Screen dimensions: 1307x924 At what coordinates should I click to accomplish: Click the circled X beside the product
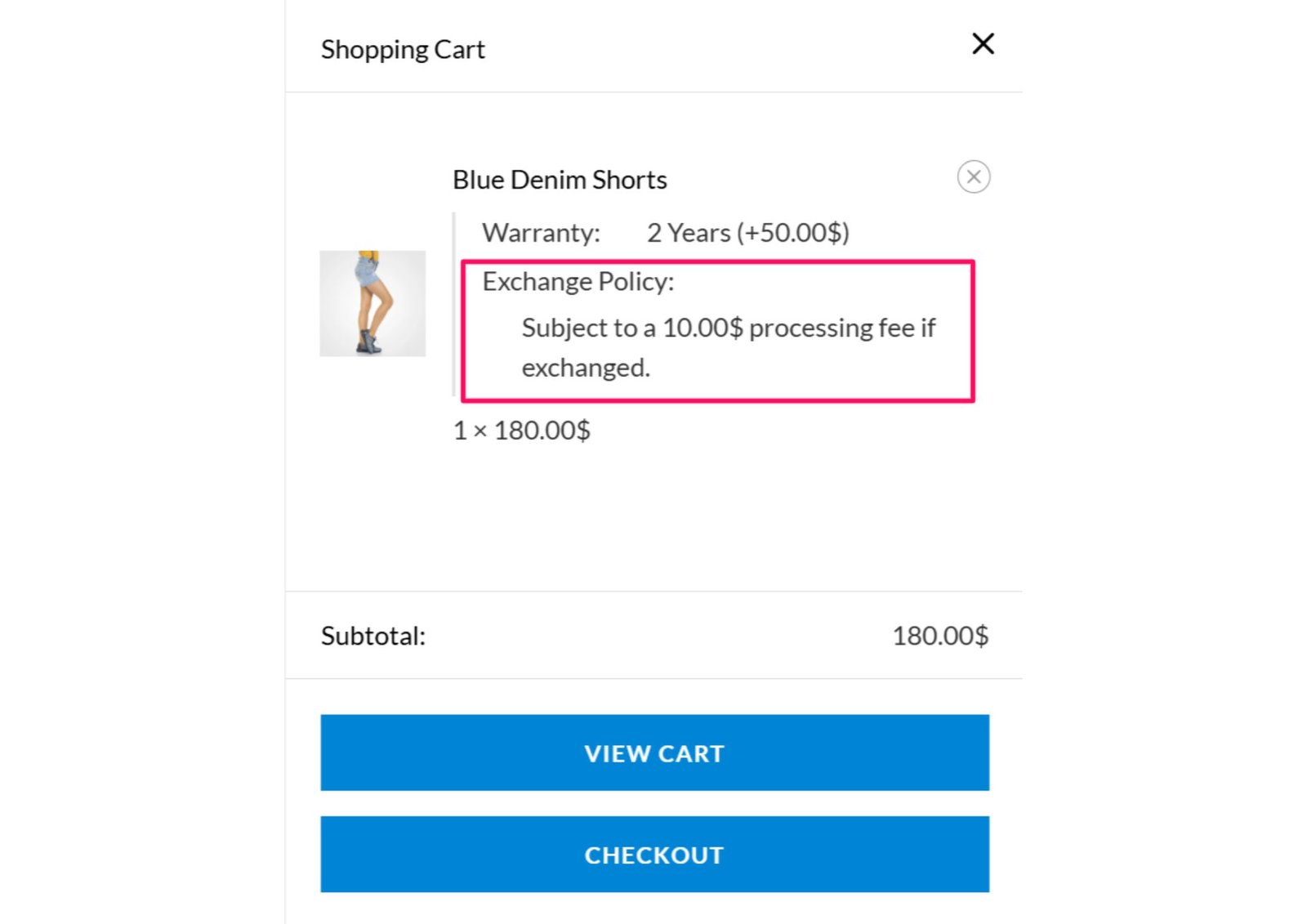[973, 176]
